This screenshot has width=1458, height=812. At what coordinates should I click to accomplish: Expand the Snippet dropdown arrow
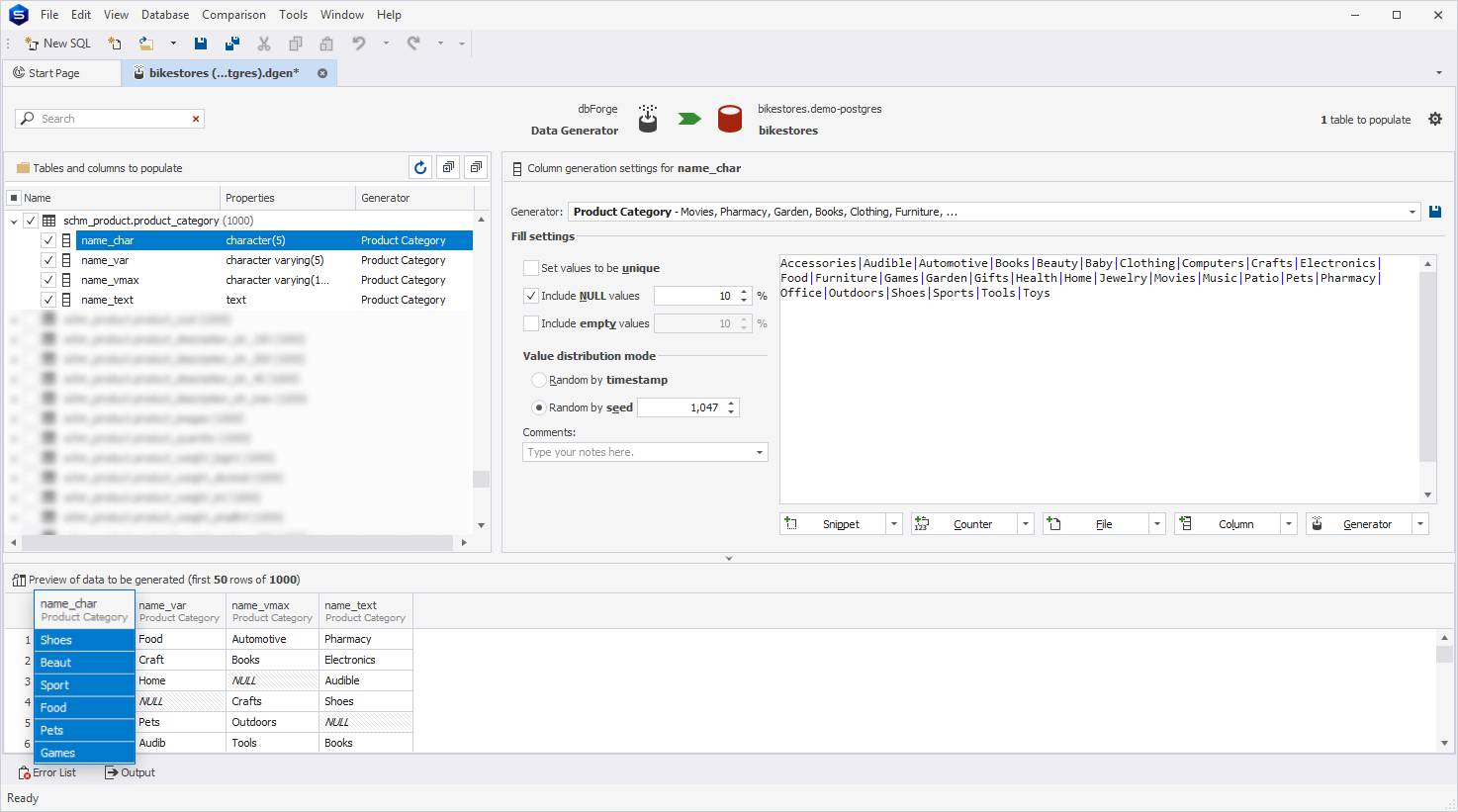tap(894, 524)
